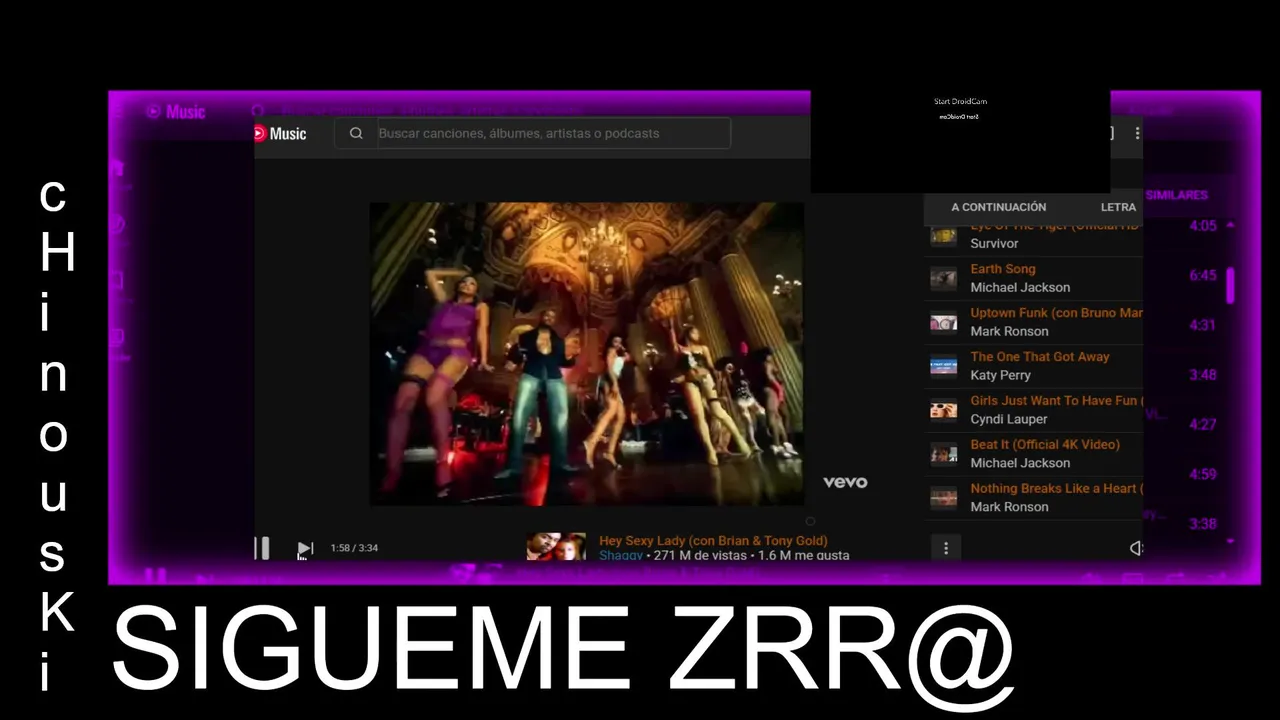Screen dimensions: 1280x720
Task: Click the volume speaker icon
Action: [1136, 547]
